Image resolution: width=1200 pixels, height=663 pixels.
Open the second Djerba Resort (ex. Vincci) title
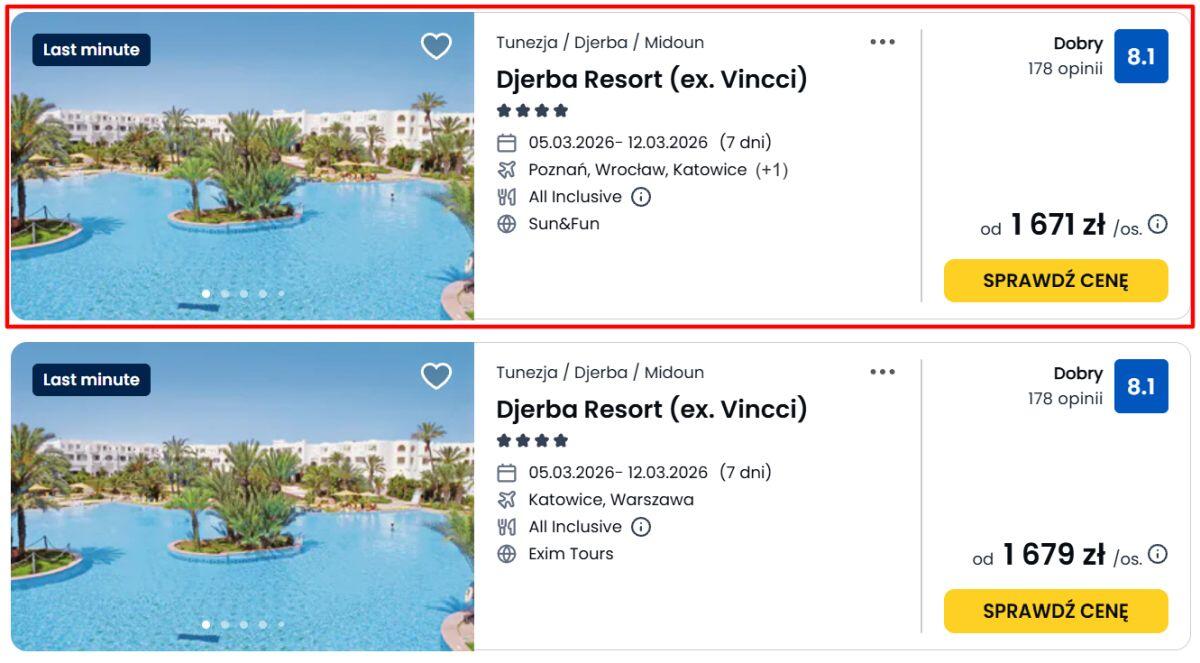click(x=651, y=409)
